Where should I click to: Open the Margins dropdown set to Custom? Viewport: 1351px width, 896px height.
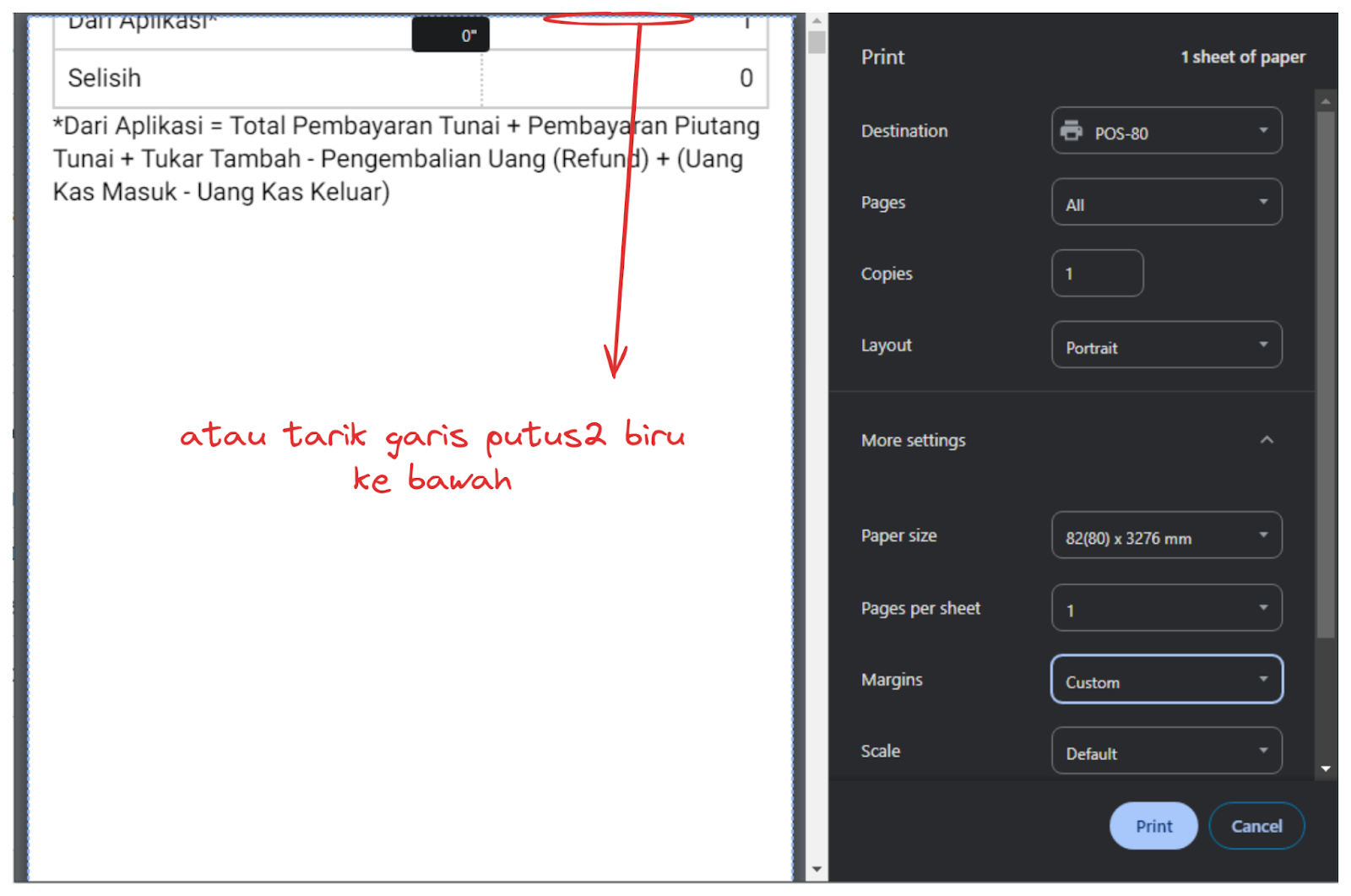(1166, 680)
